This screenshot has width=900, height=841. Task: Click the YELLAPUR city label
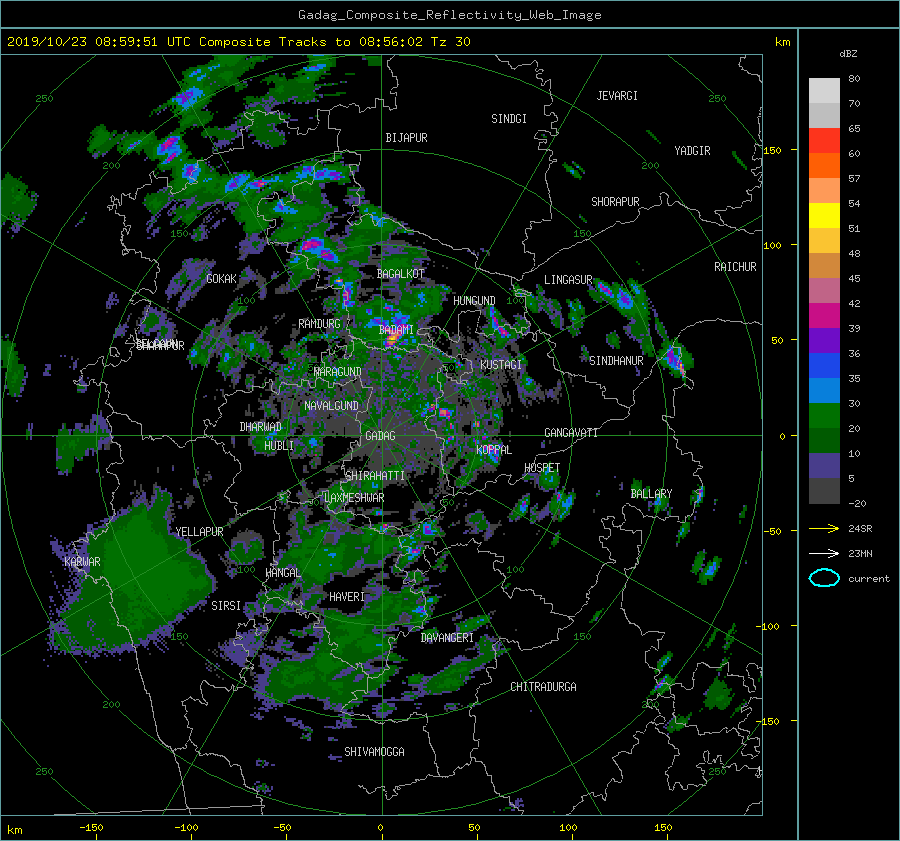(199, 532)
